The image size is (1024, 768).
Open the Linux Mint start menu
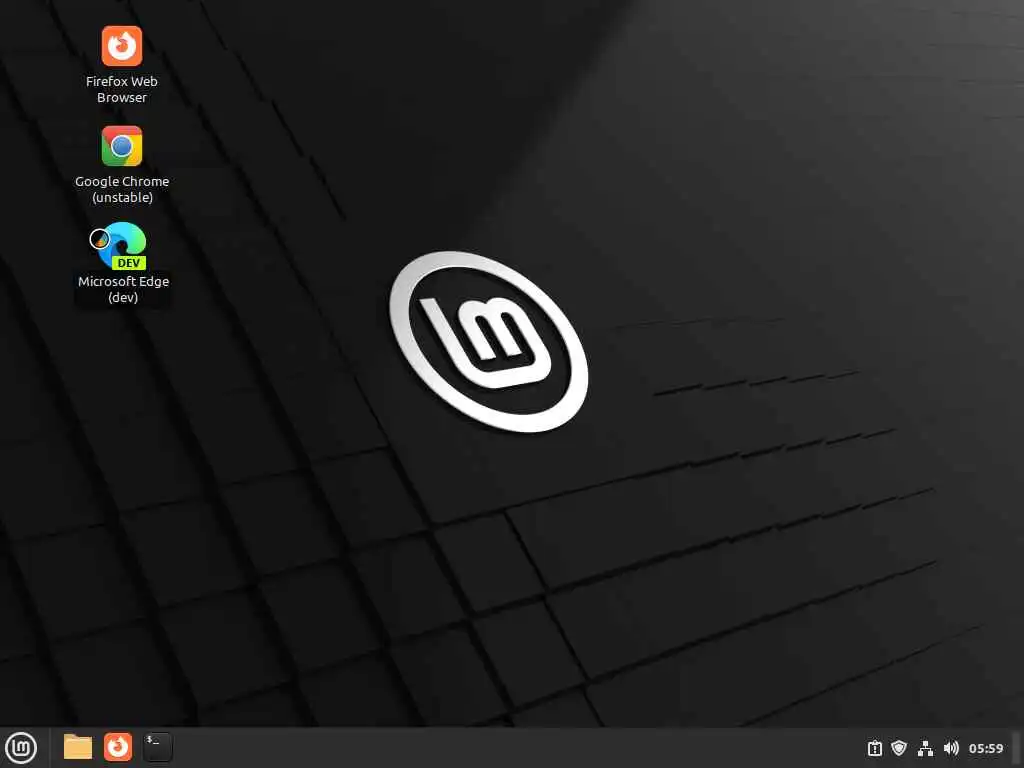click(x=21, y=748)
